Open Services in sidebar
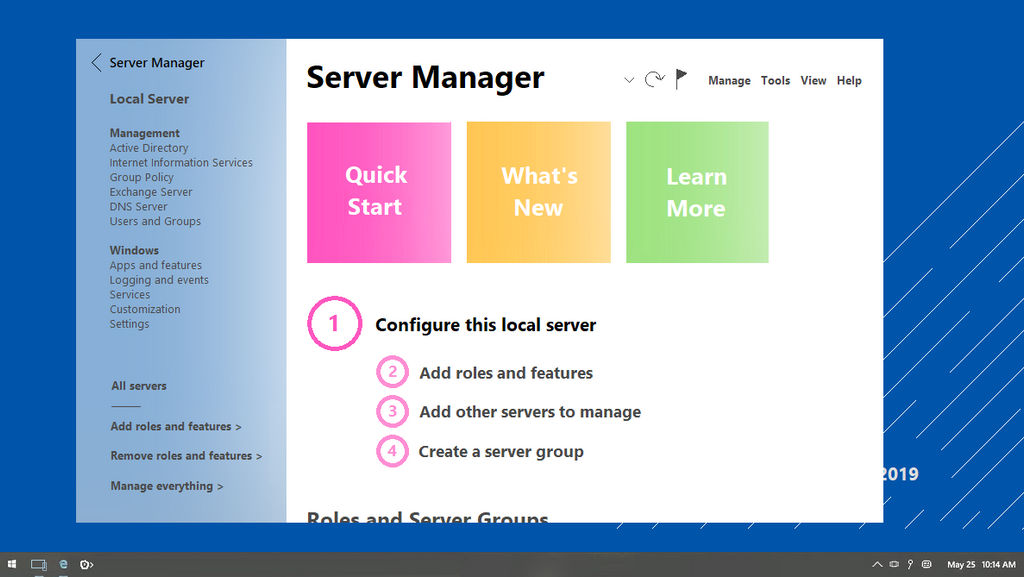 coord(129,294)
